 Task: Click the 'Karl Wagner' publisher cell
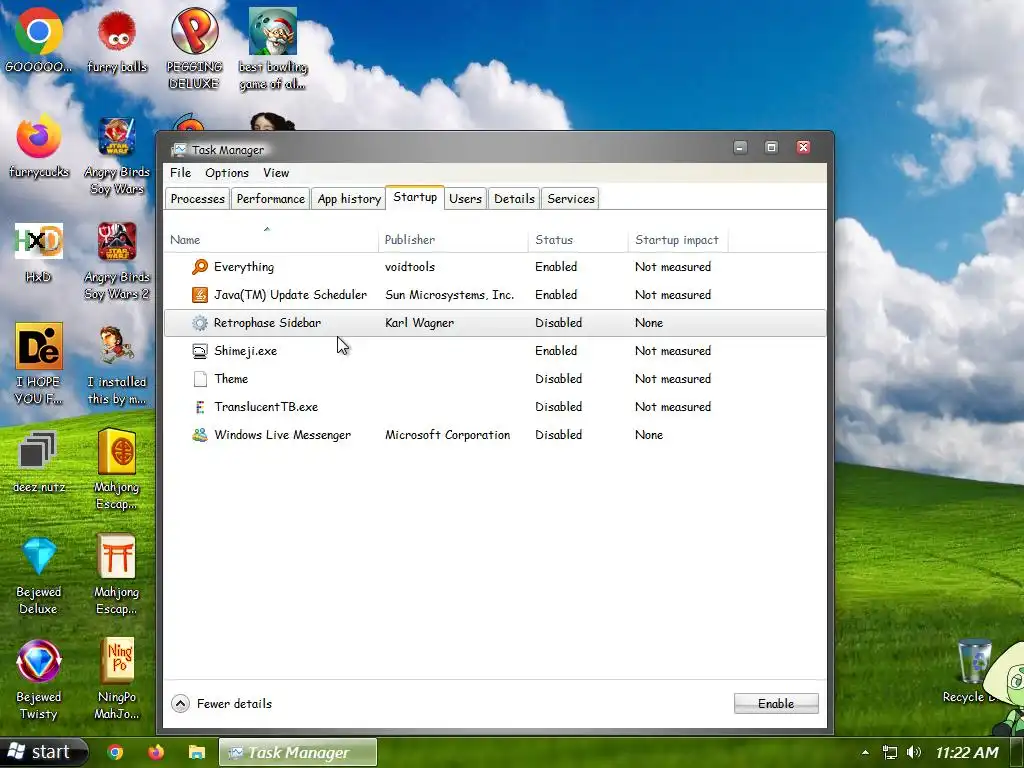(x=419, y=323)
